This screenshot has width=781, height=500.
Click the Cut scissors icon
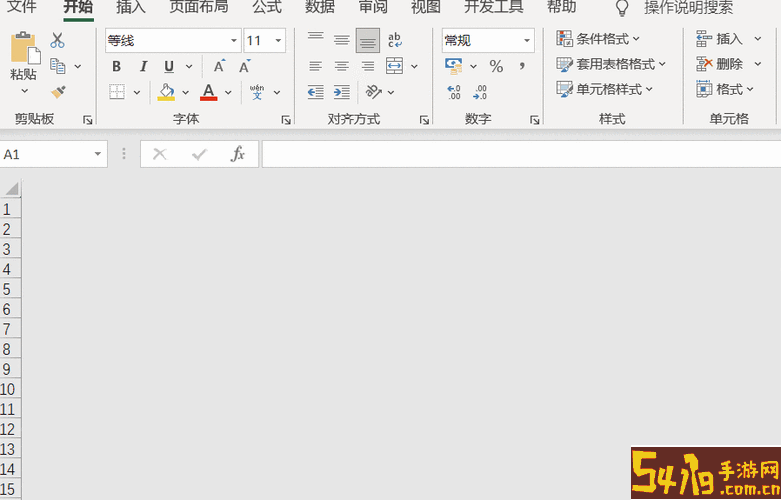pos(57,40)
